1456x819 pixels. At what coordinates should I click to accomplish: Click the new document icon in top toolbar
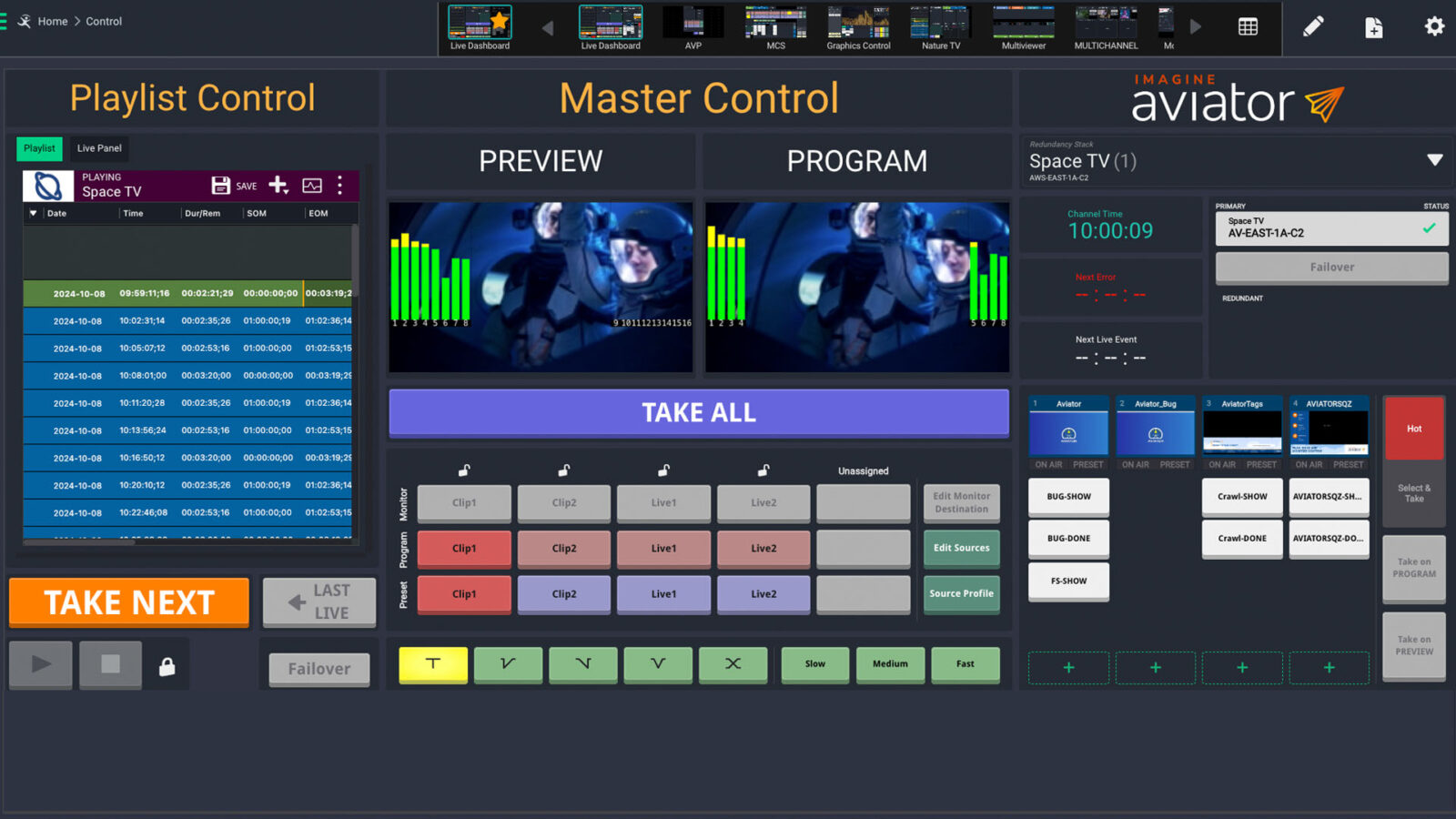coord(1374,27)
